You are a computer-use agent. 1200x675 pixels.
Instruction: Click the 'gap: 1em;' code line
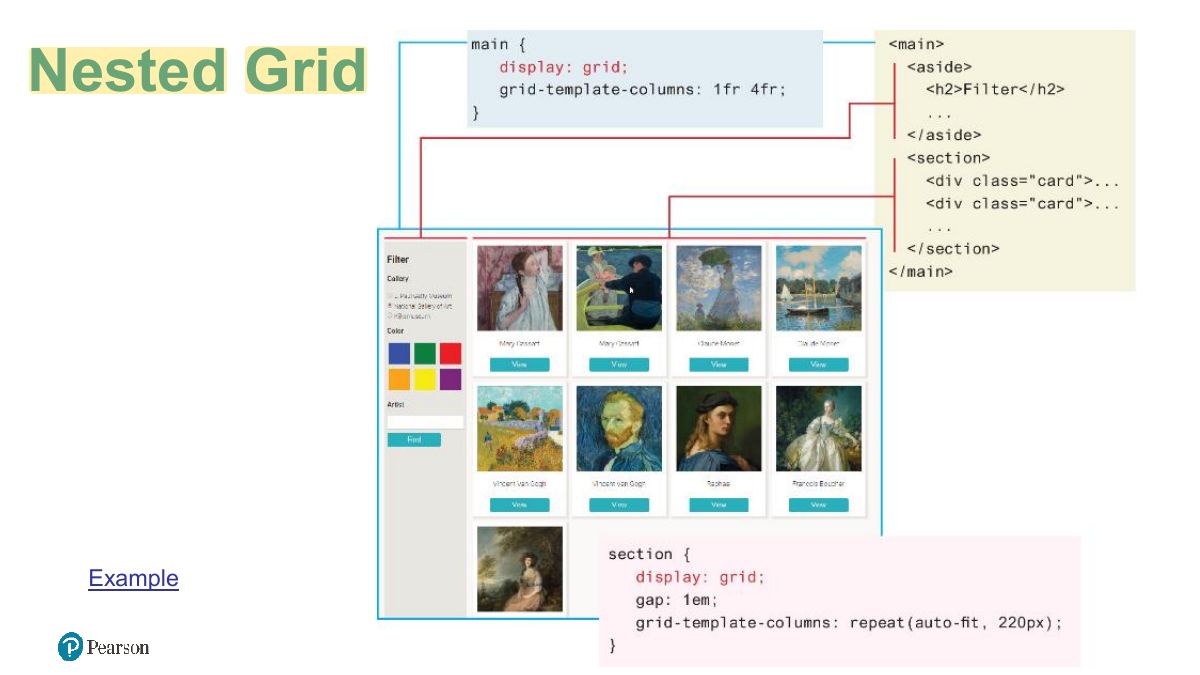677,600
